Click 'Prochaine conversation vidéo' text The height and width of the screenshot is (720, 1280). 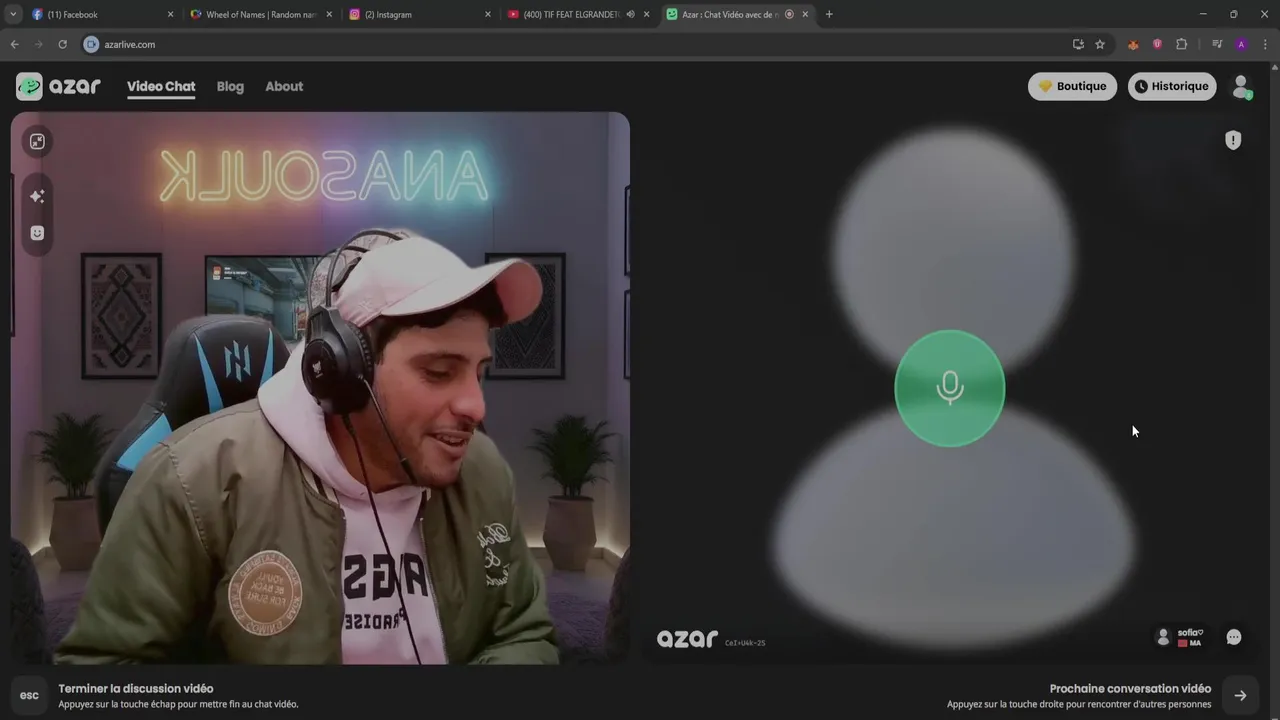1130,688
